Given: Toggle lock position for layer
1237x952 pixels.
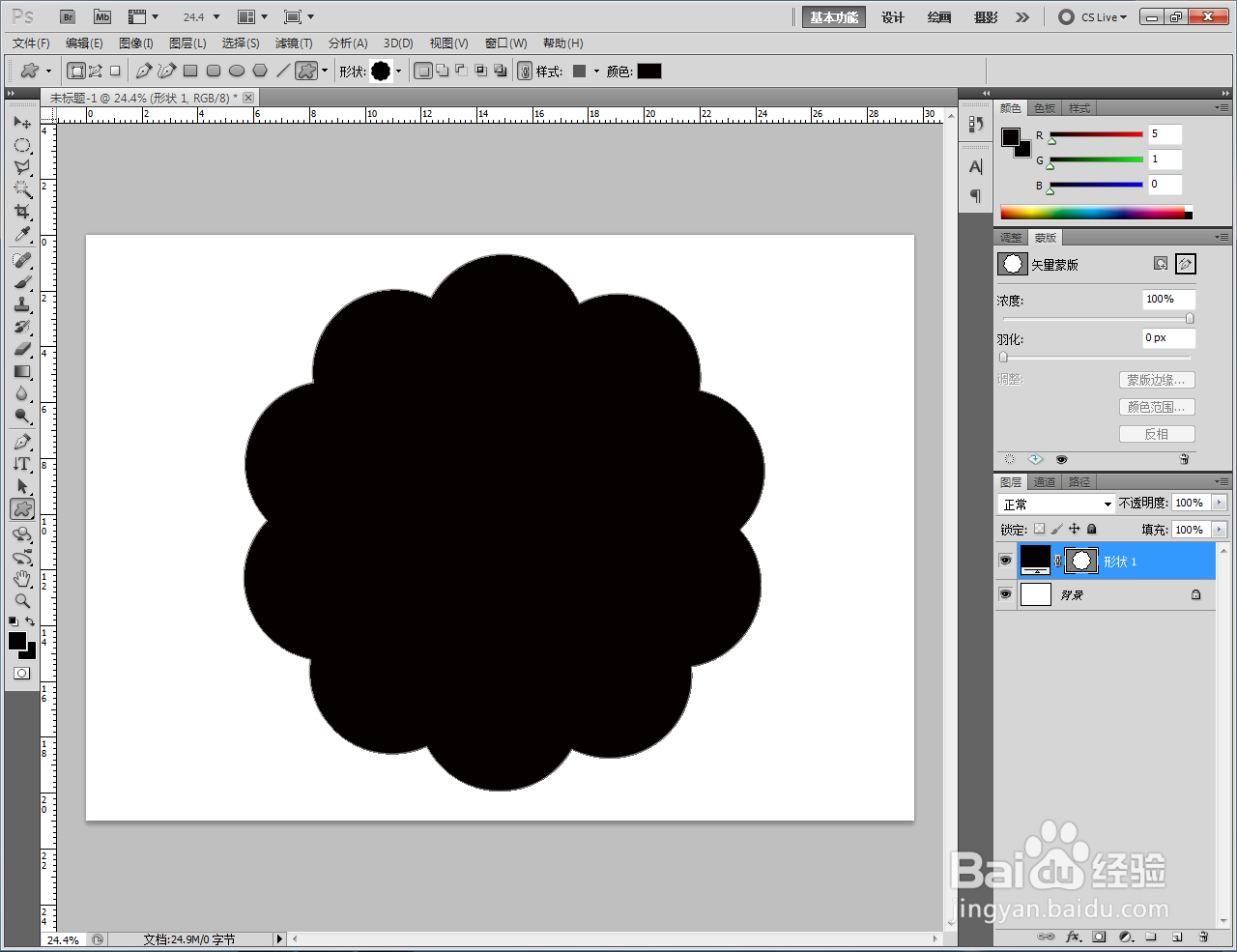Looking at the screenshot, I should (x=1074, y=529).
